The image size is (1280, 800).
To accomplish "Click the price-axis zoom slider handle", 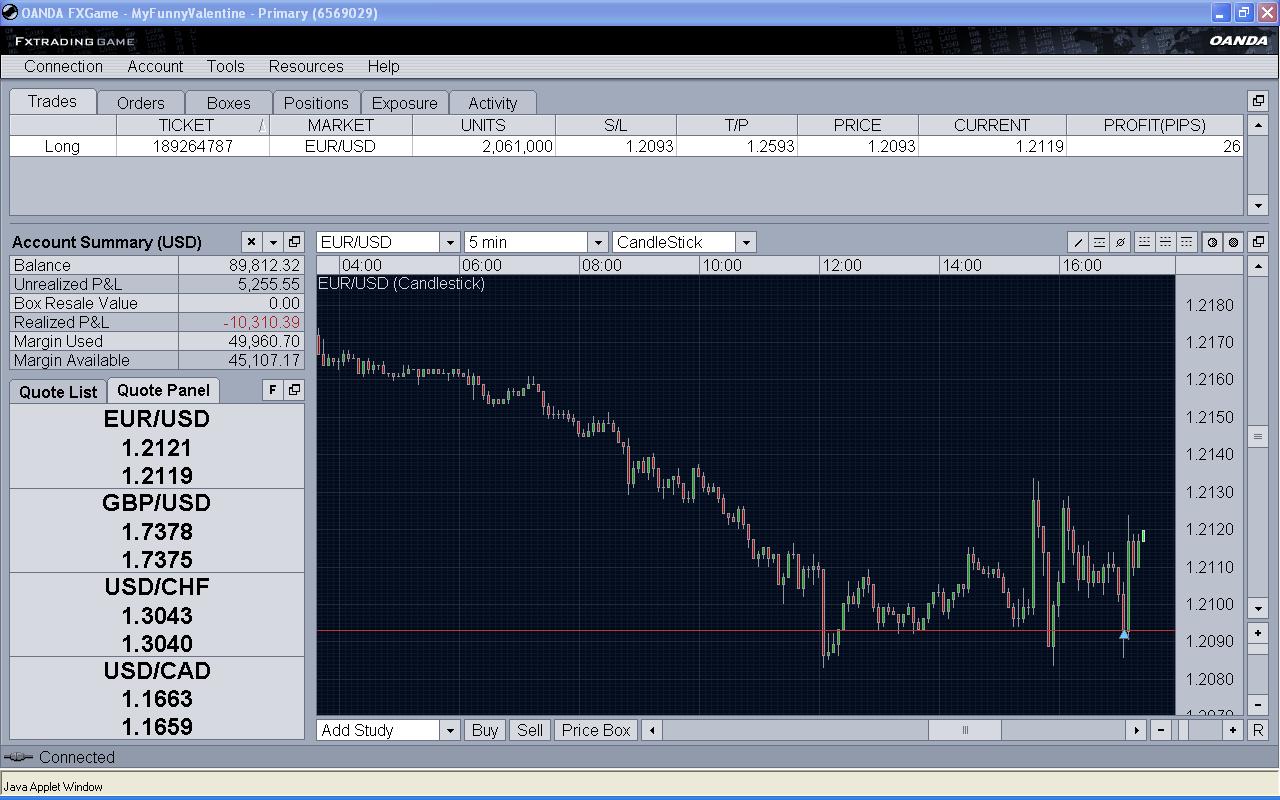I will (1258, 649).
